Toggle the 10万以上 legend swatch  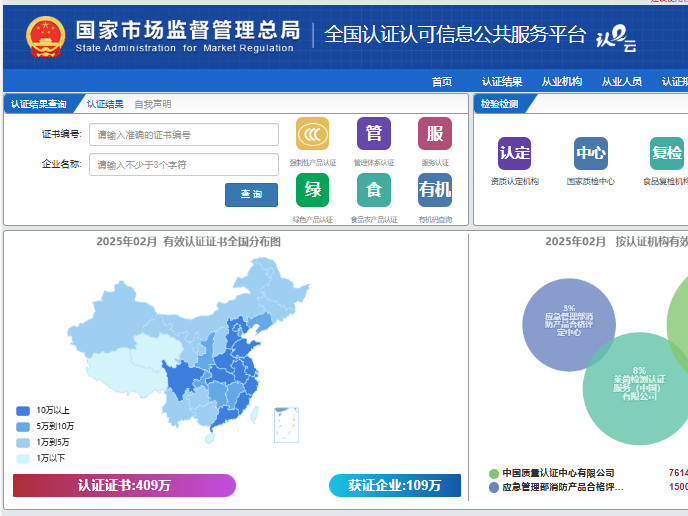coord(23,411)
